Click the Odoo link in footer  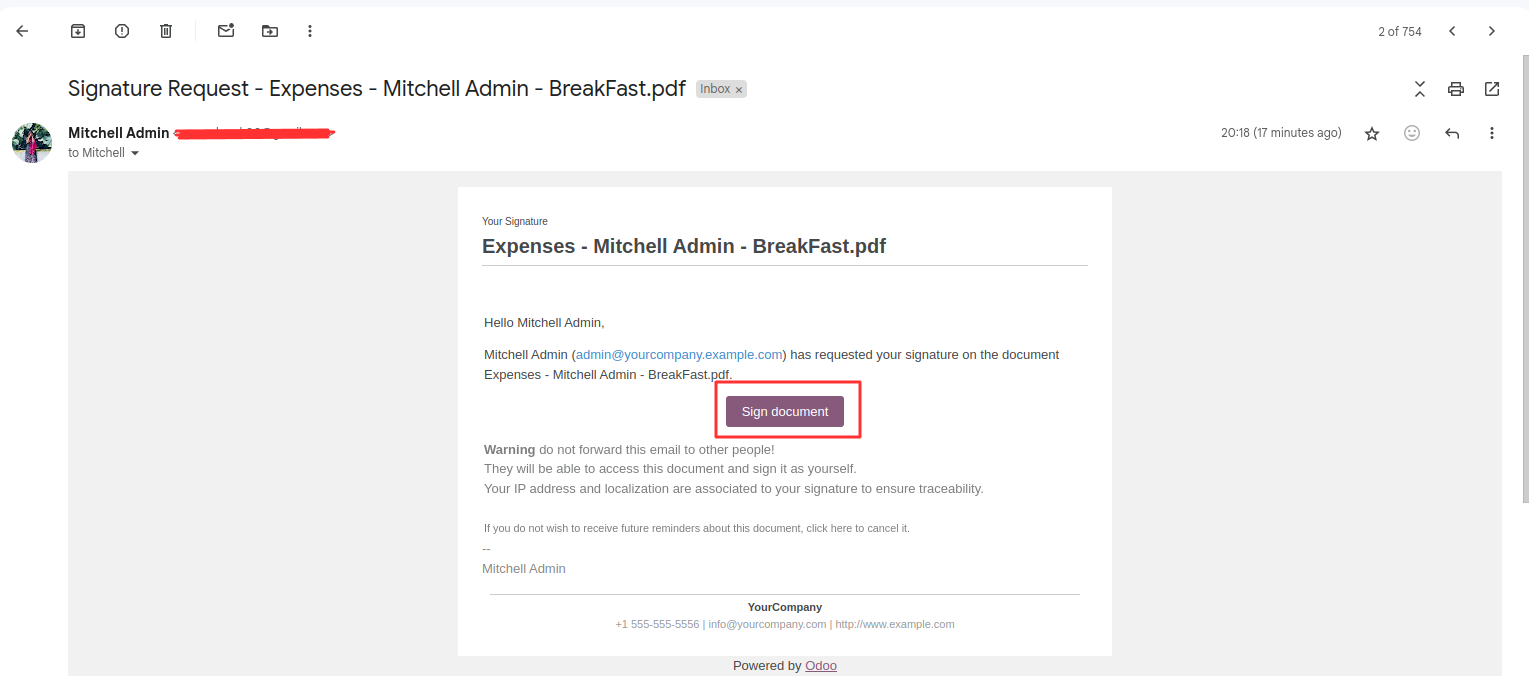[821, 666]
